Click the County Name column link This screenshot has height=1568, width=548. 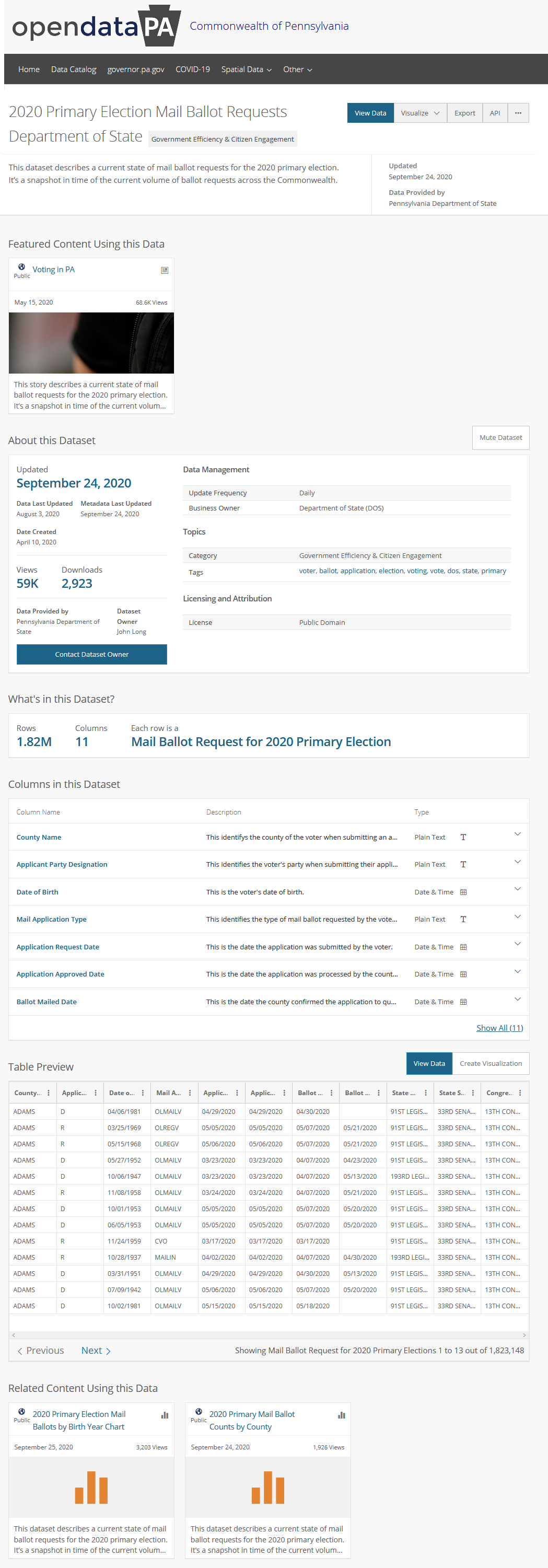click(39, 838)
